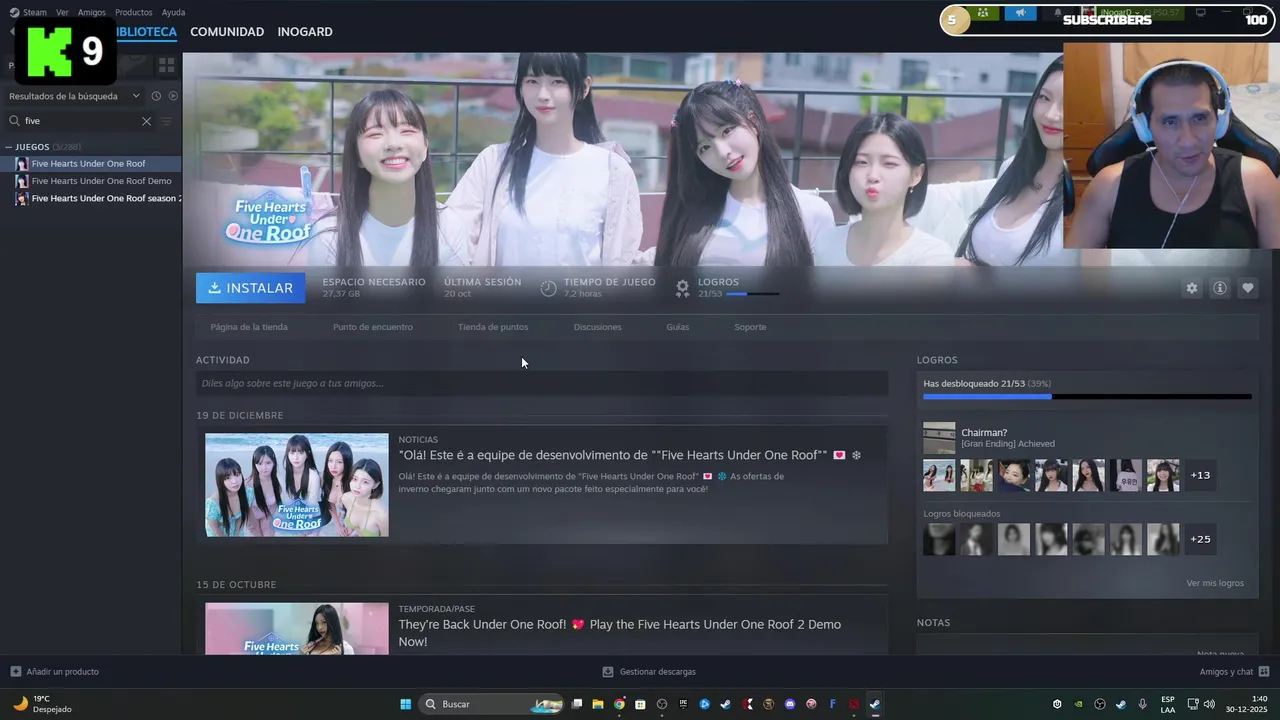This screenshot has width=1280, height=720.
Task: Open the Microsoft Store taskbar icon
Action: (640, 704)
